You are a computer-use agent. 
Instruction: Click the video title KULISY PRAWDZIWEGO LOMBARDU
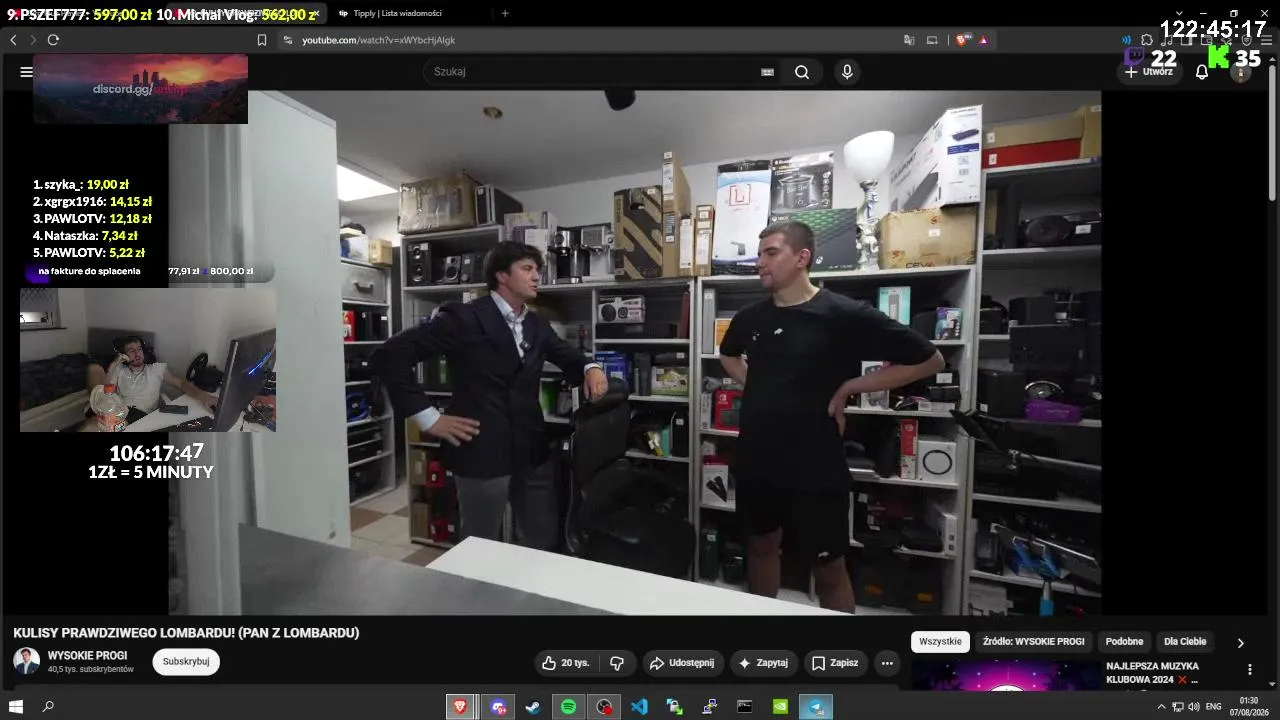pos(186,633)
